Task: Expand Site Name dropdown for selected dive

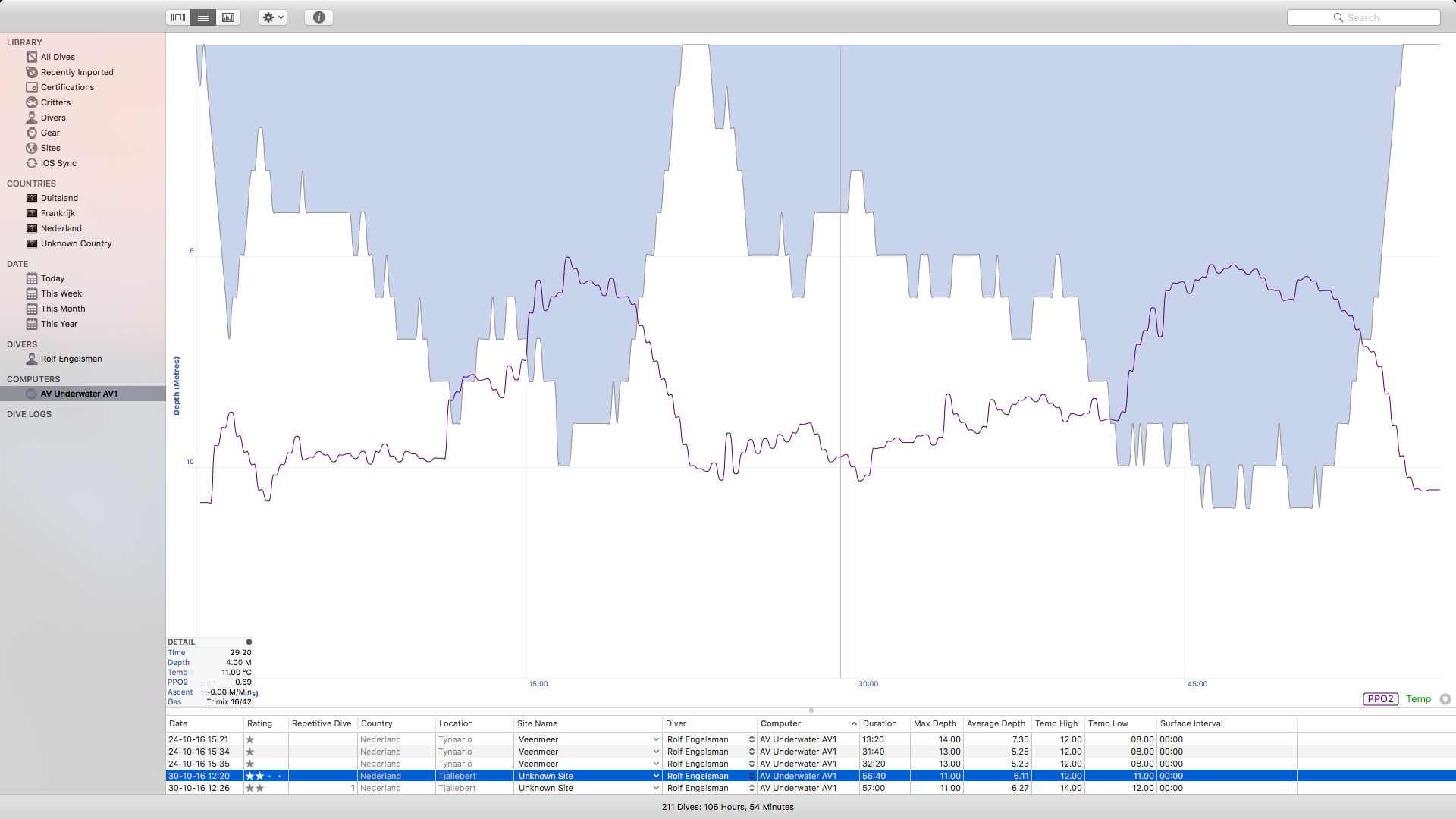Action: pyautogui.click(x=656, y=776)
